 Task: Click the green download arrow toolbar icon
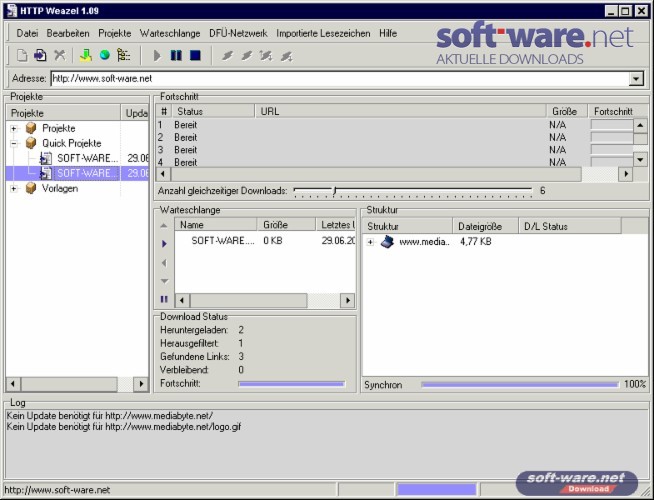(x=86, y=55)
